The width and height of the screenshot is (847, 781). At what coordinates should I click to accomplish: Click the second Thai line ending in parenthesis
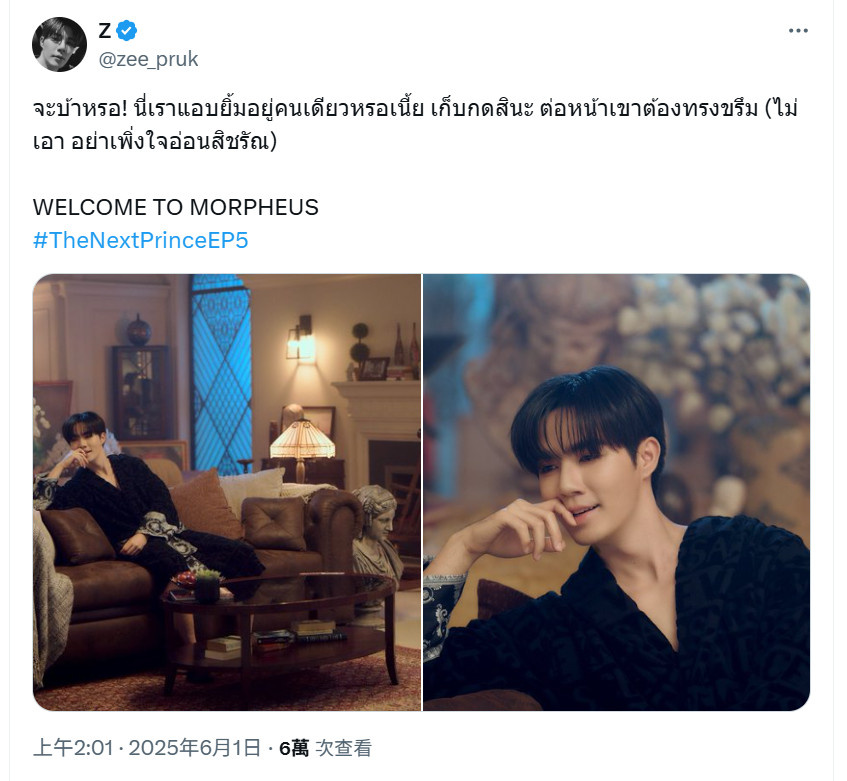pos(154,142)
